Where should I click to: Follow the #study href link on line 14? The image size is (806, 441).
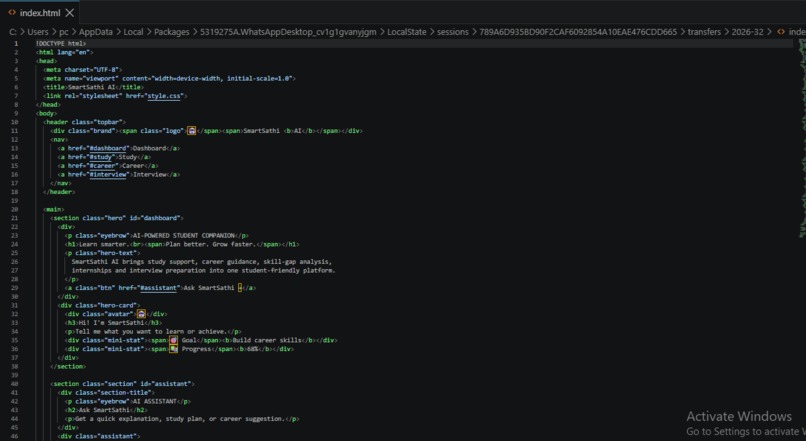tap(100, 157)
